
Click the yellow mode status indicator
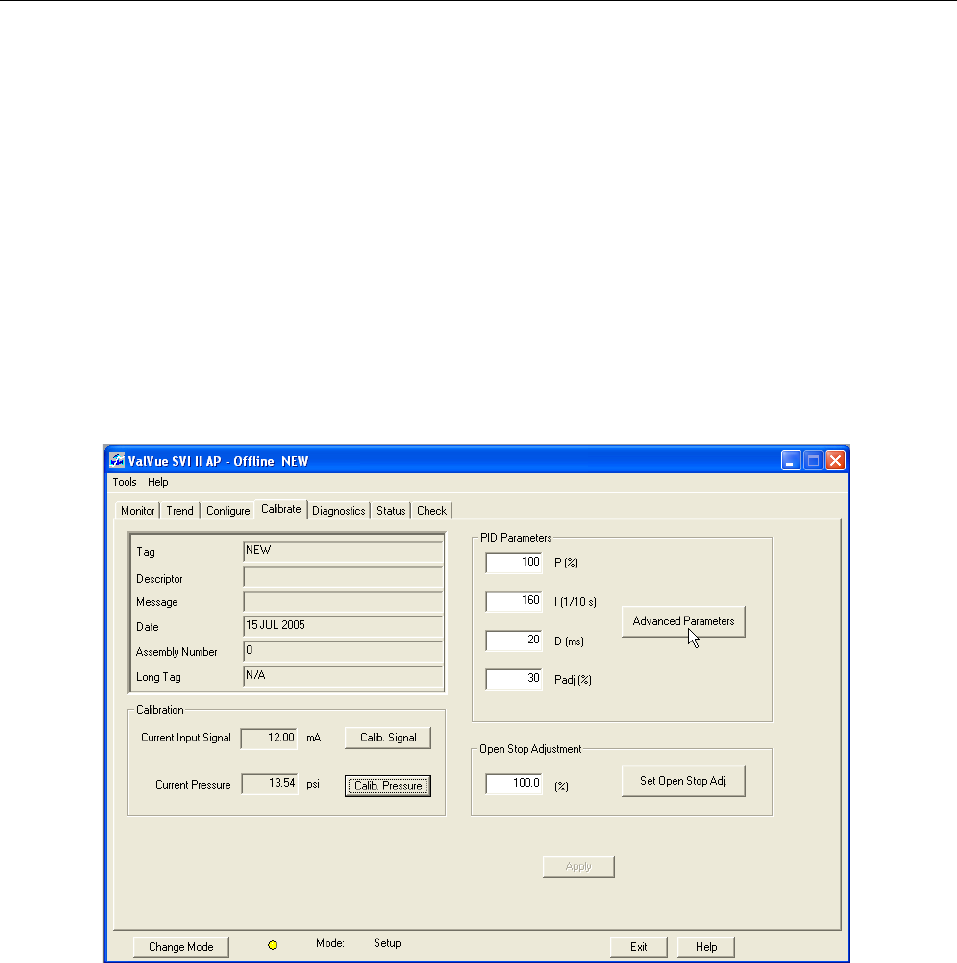(273, 945)
